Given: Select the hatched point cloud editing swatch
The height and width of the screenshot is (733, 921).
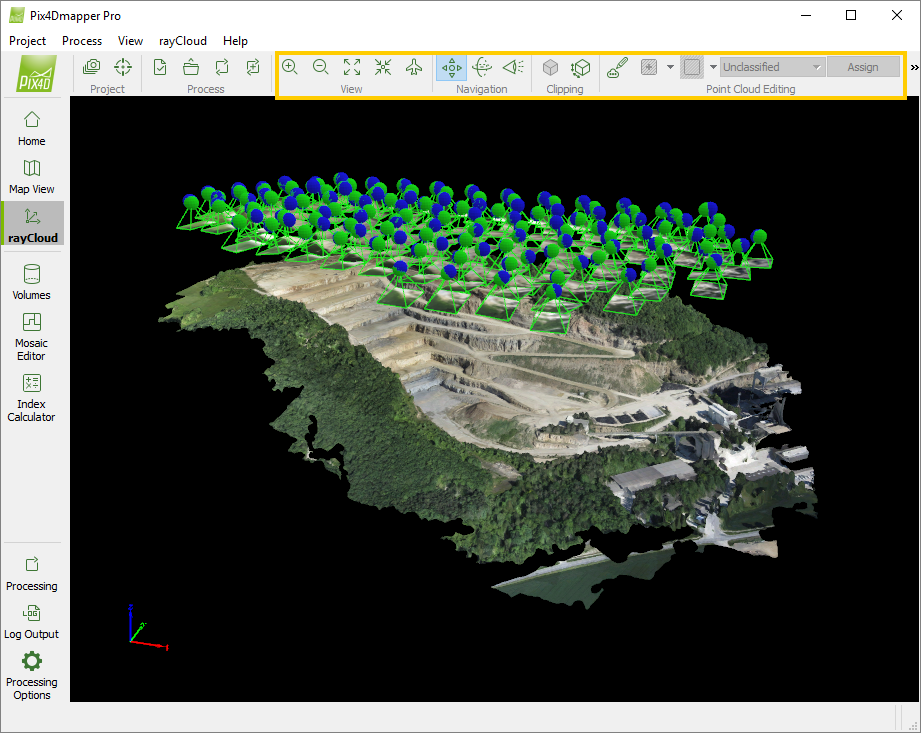Looking at the screenshot, I should pyautogui.click(x=694, y=66).
